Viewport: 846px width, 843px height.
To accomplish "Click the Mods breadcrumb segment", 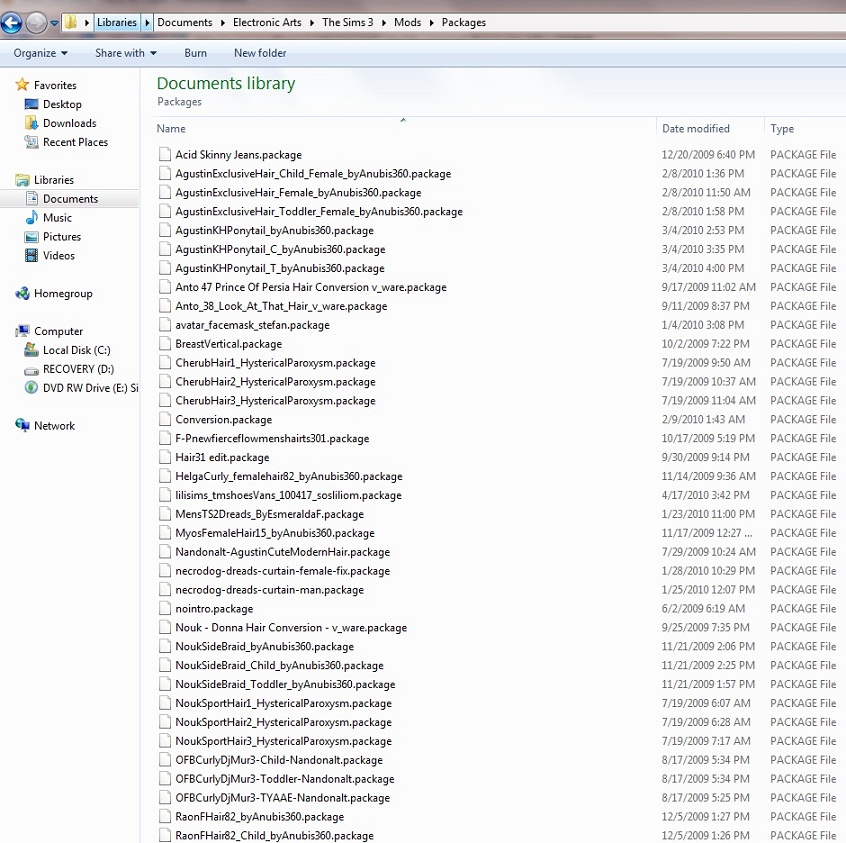I will [x=407, y=22].
